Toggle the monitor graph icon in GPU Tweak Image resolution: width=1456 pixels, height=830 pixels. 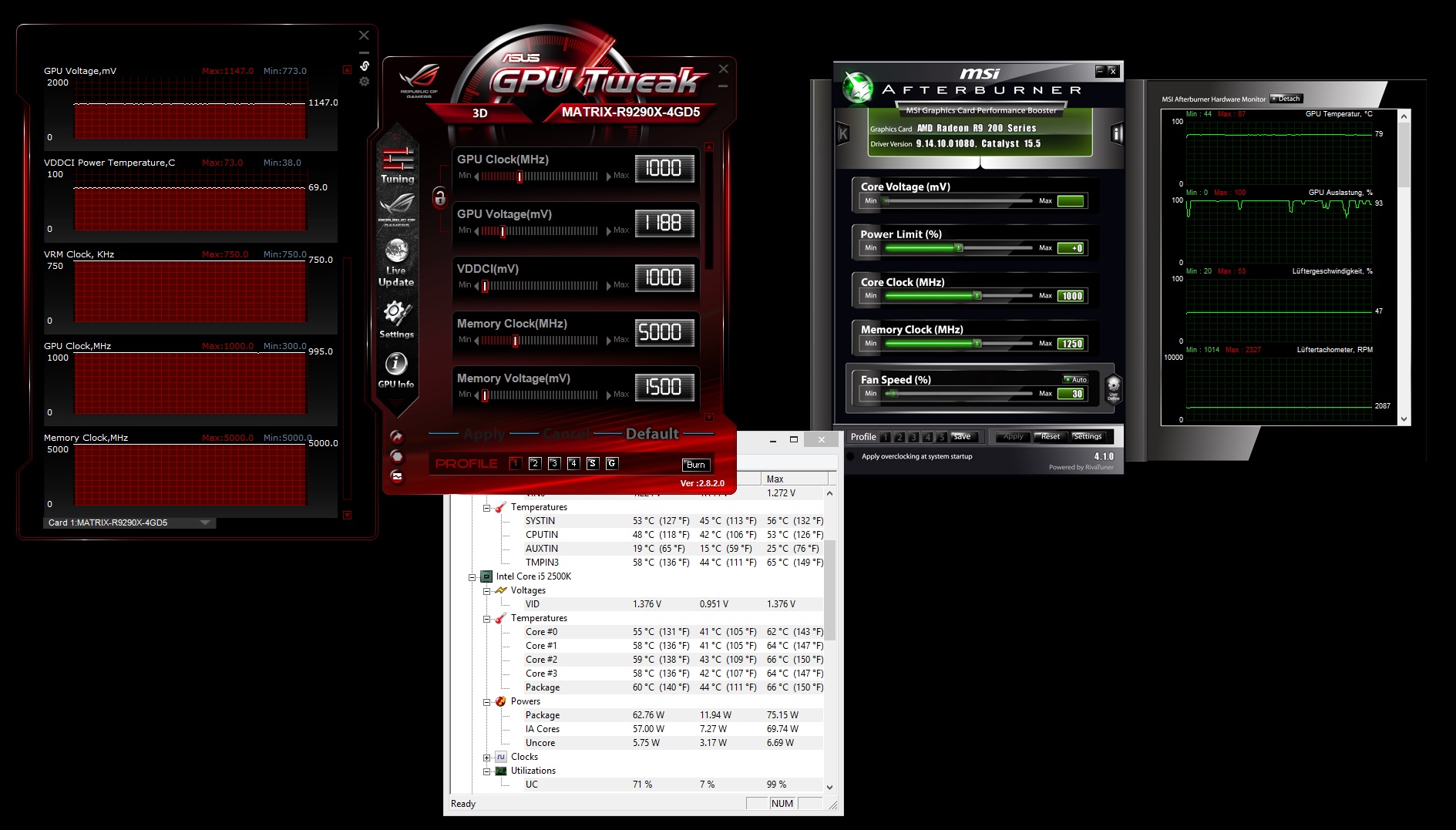point(396,476)
